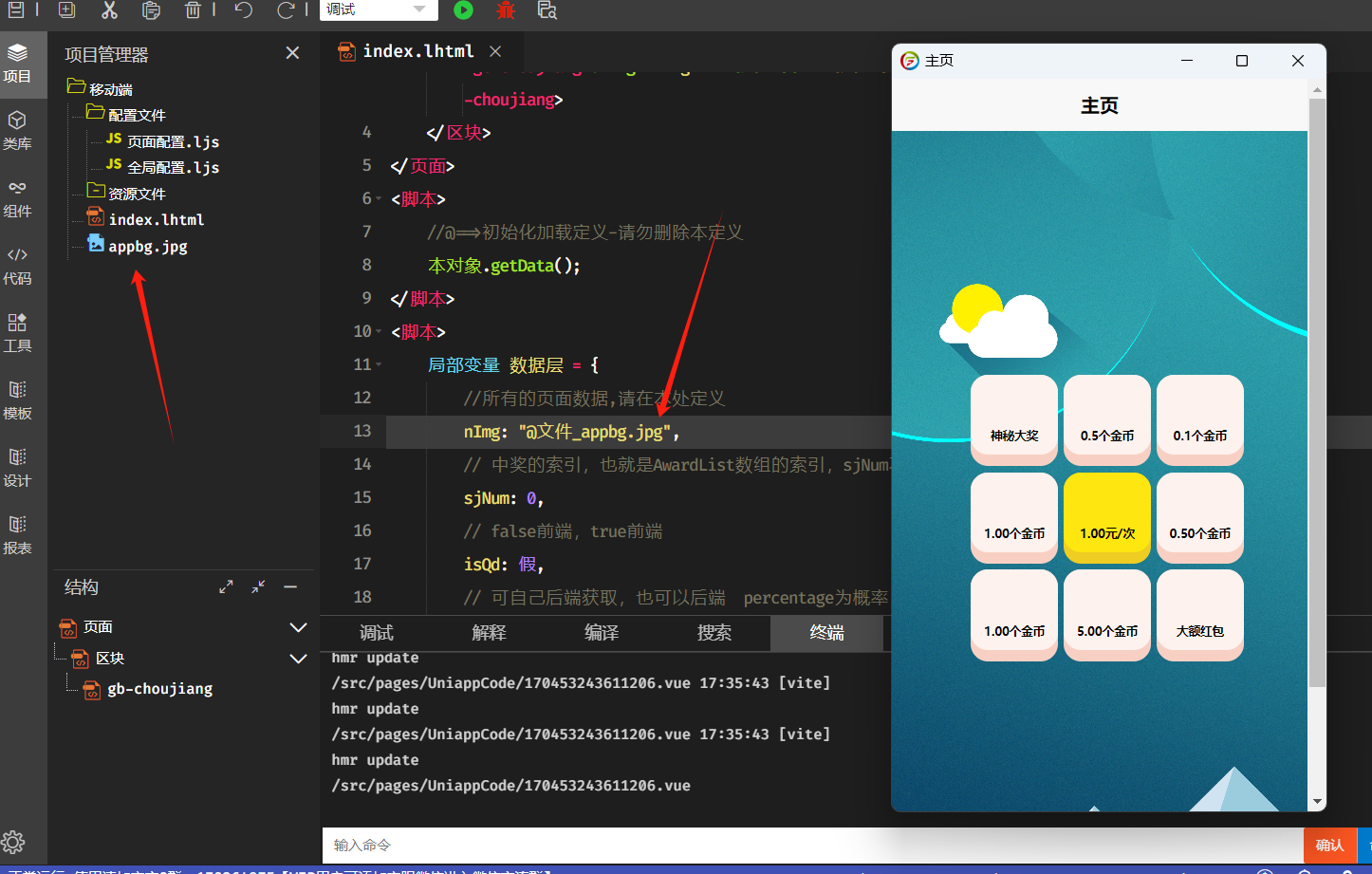Undo with the counterclockwise arrow icon
Screen dimensions: 1372x874
(244, 9)
